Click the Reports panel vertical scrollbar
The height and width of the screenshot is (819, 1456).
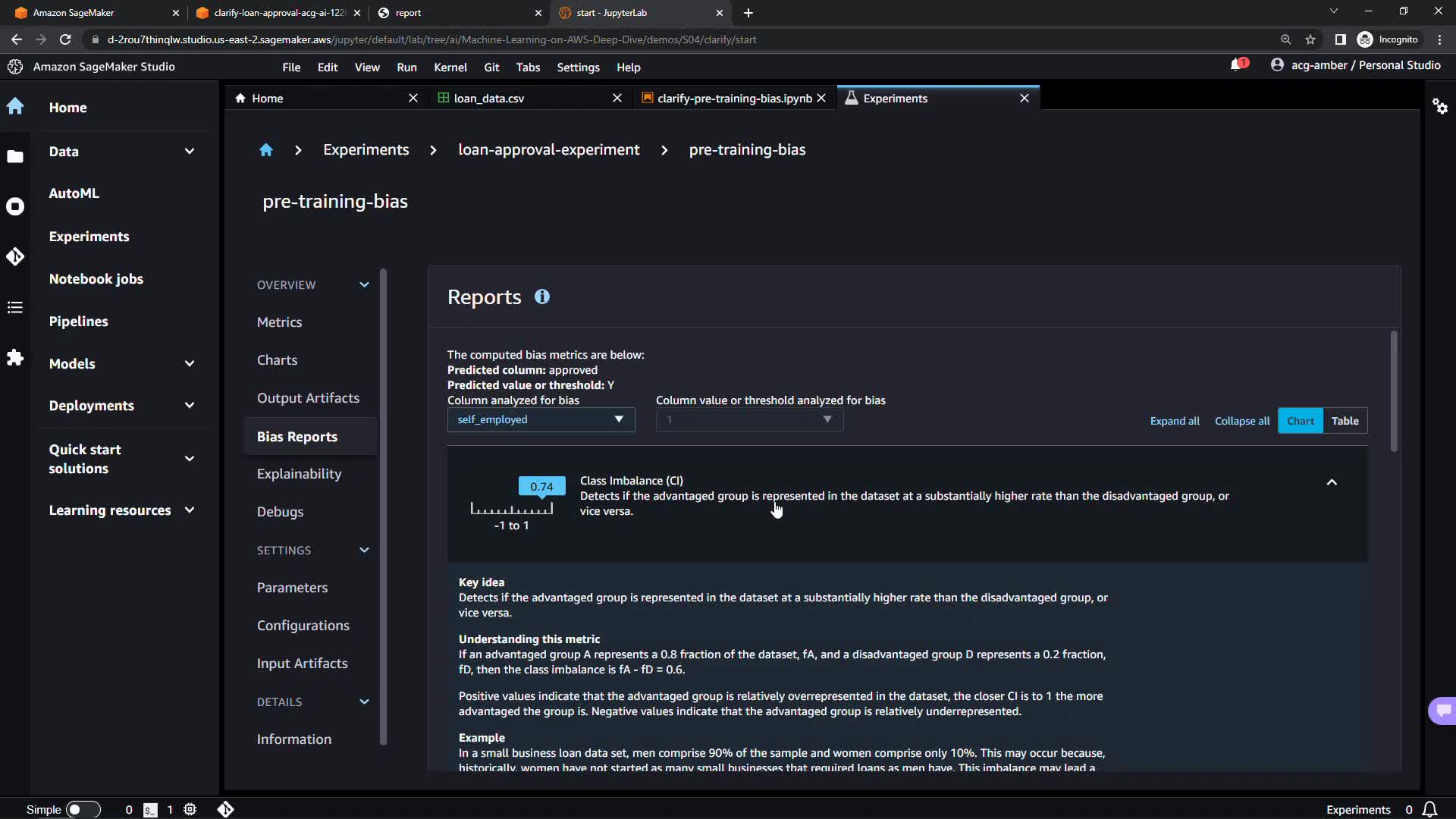[x=1393, y=392]
